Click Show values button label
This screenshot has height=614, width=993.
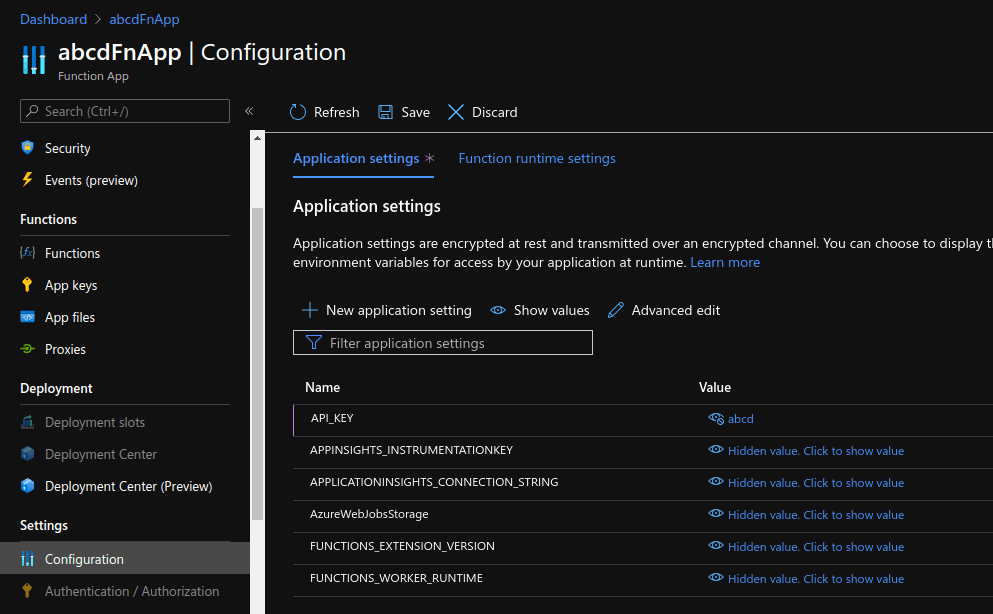(552, 310)
